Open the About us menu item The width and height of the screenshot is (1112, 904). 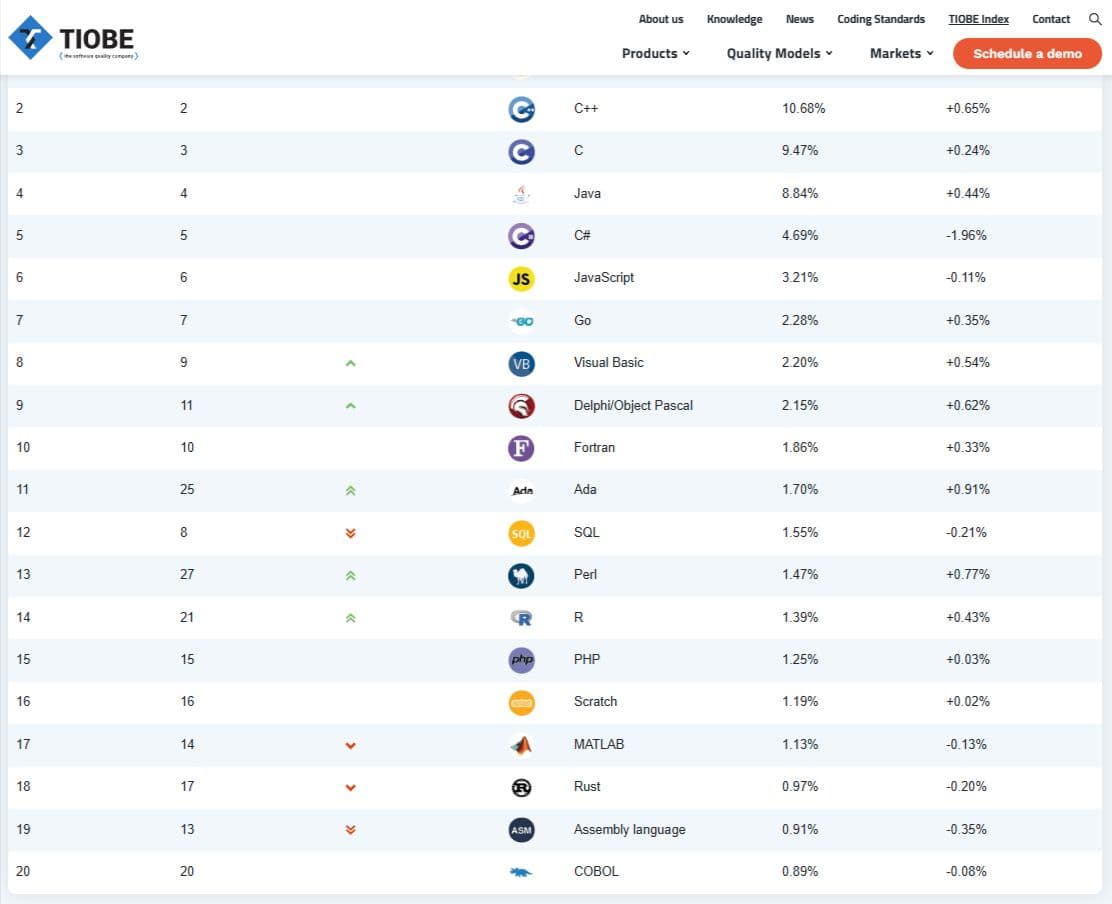point(661,19)
